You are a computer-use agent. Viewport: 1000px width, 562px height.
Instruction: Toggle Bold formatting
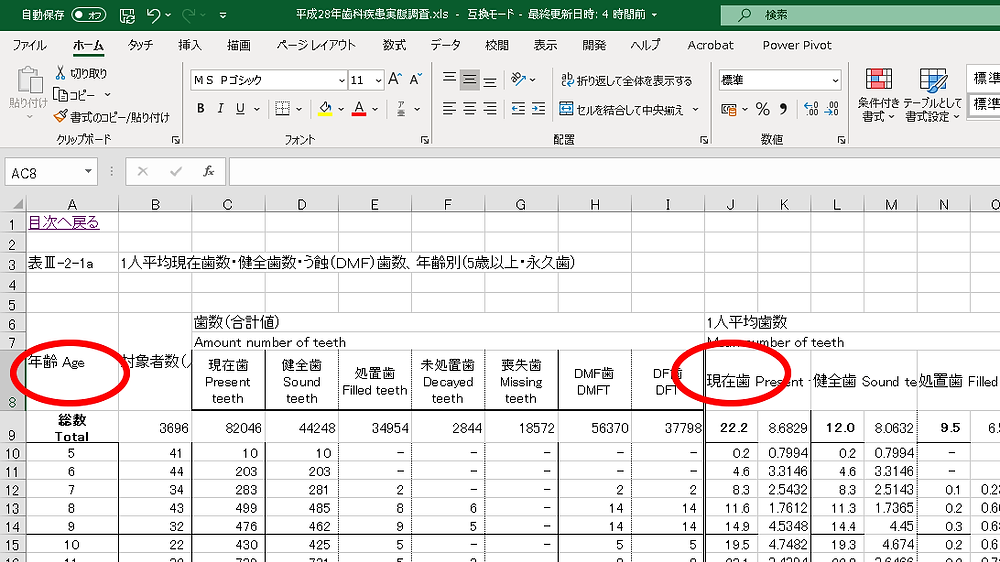(200, 108)
